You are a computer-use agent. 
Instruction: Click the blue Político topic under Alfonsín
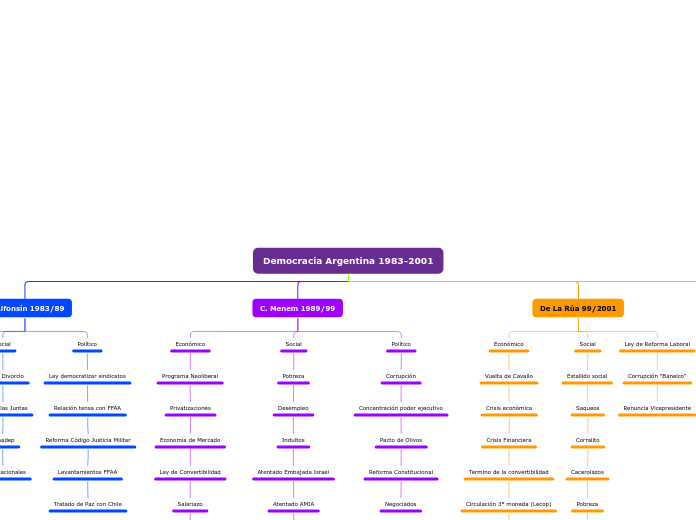point(87,344)
